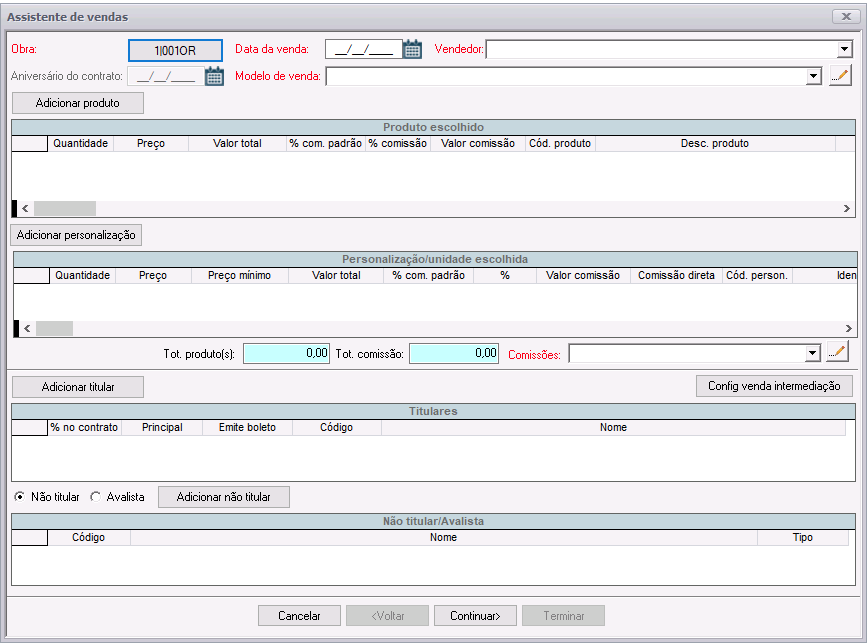Open calendar picker for Data da venda
The width and height of the screenshot is (868, 644).
coord(412,49)
